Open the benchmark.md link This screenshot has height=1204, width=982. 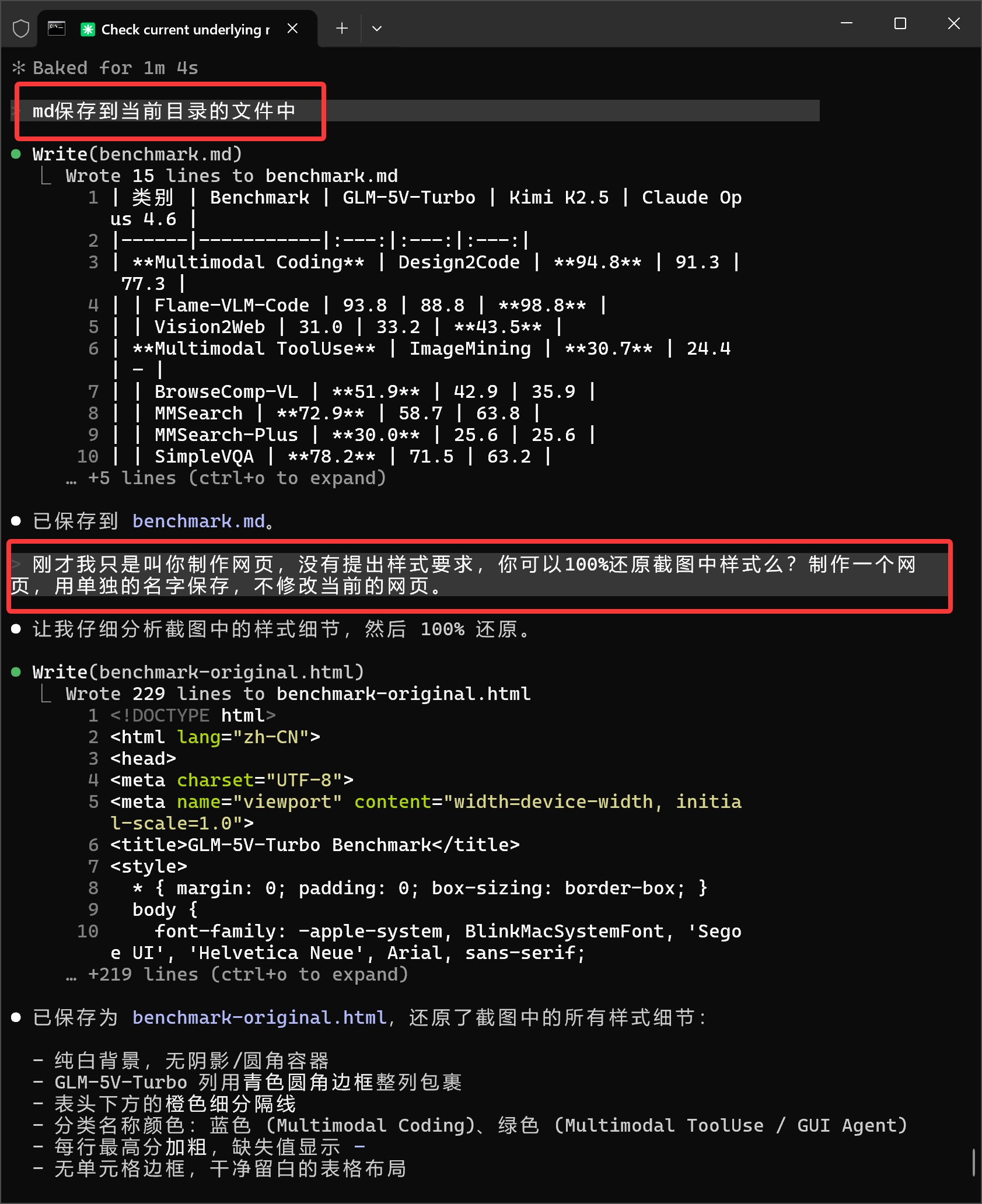pos(199,521)
